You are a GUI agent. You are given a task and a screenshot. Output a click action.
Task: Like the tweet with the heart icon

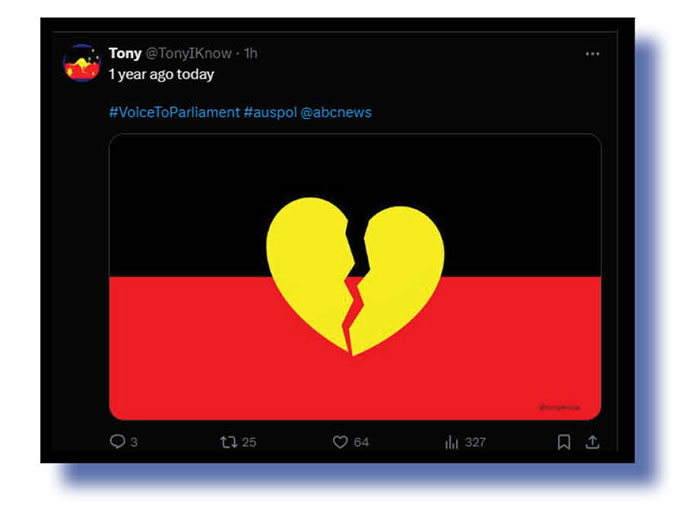(340, 441)
